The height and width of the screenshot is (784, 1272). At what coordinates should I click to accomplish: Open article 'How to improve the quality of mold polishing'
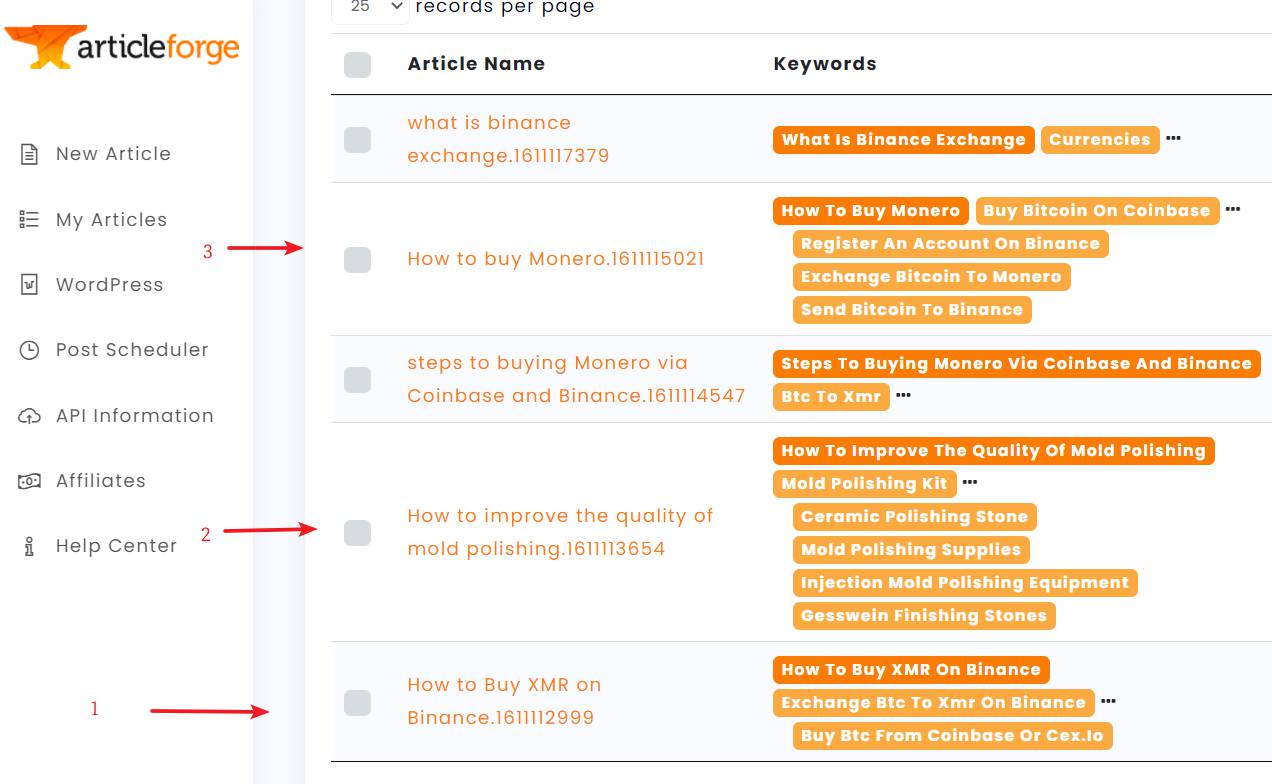(560, 532)
